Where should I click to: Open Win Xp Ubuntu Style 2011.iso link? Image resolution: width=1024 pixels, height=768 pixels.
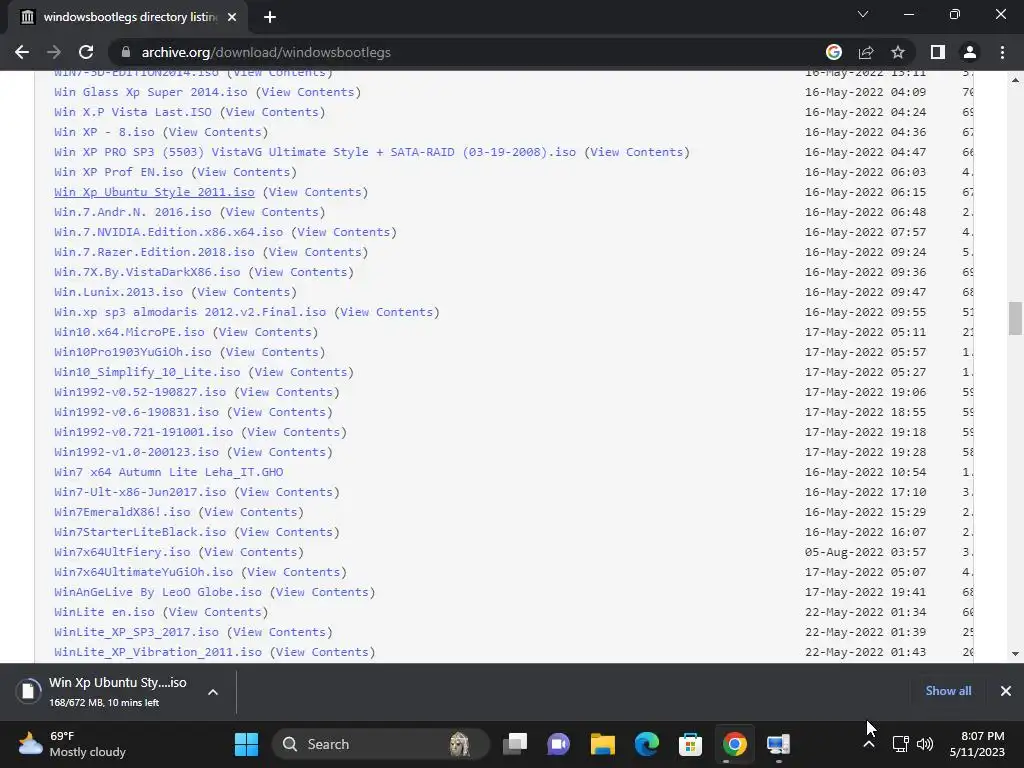point(154,192)
